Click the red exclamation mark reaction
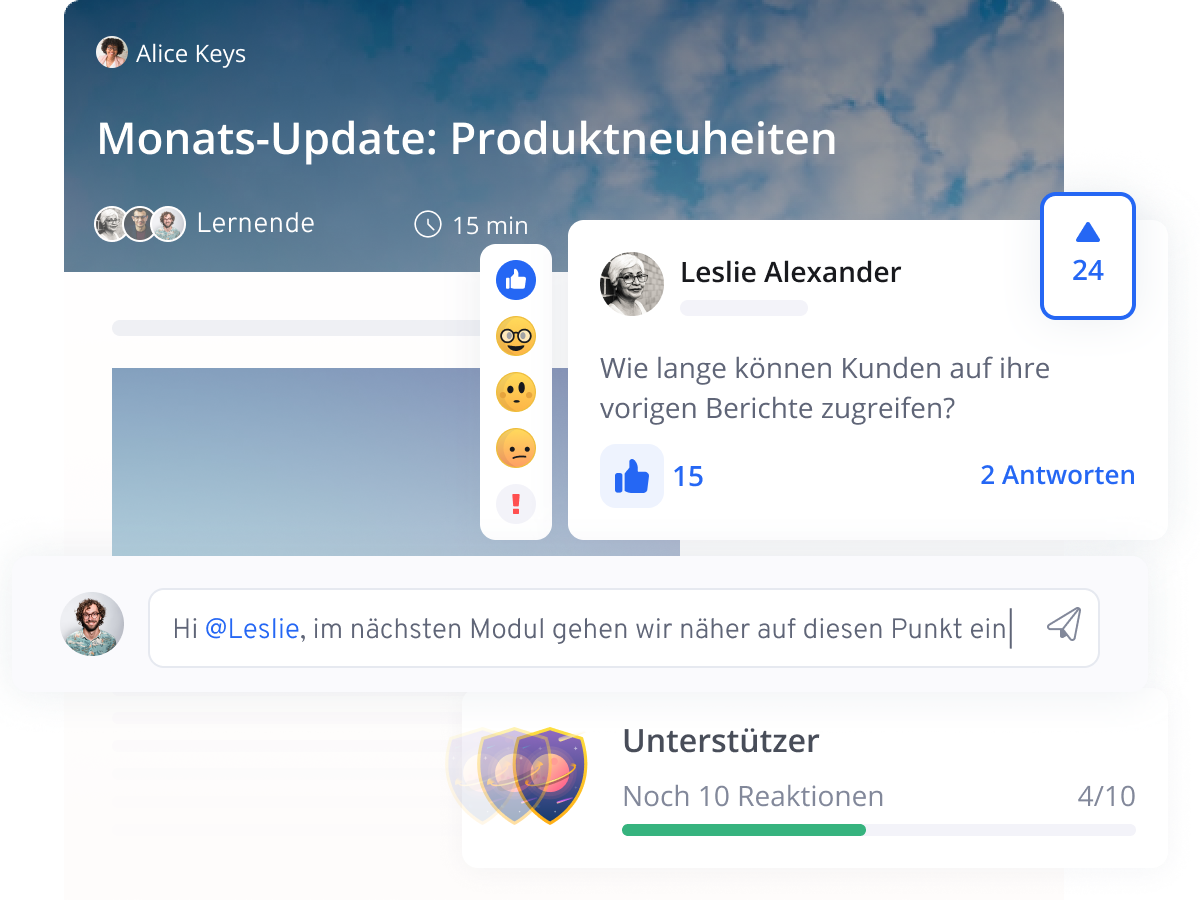Screen dimensions: 1200x900 pos(514,504)
